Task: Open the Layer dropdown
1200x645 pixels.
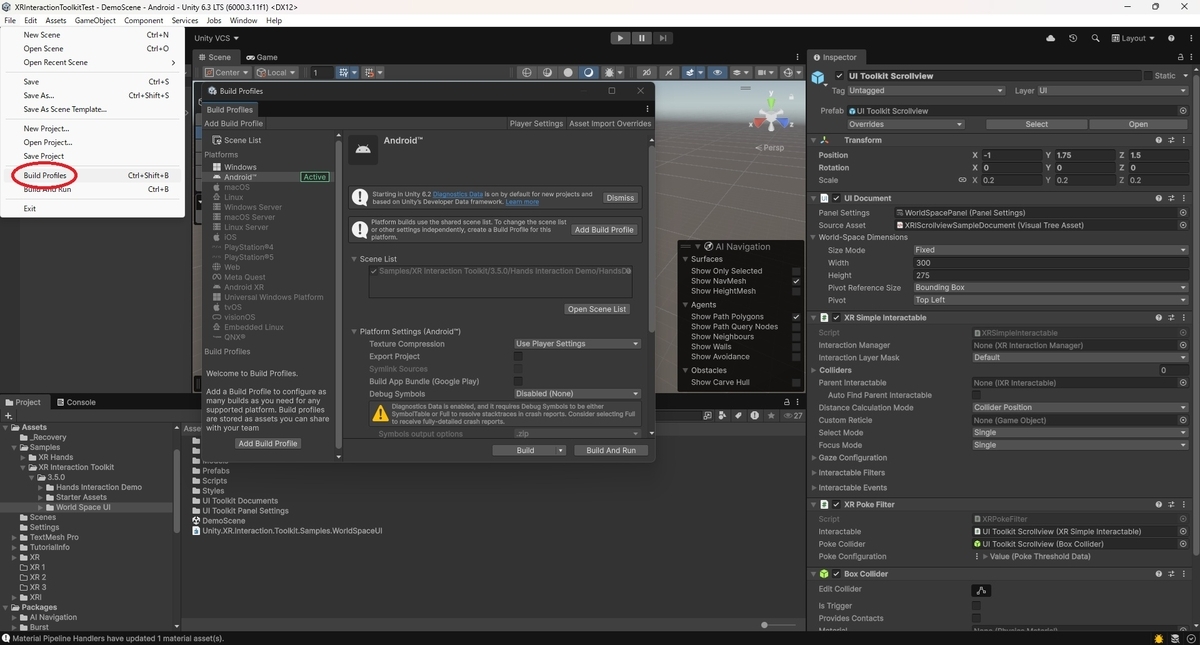Action: pos(1113,91)
